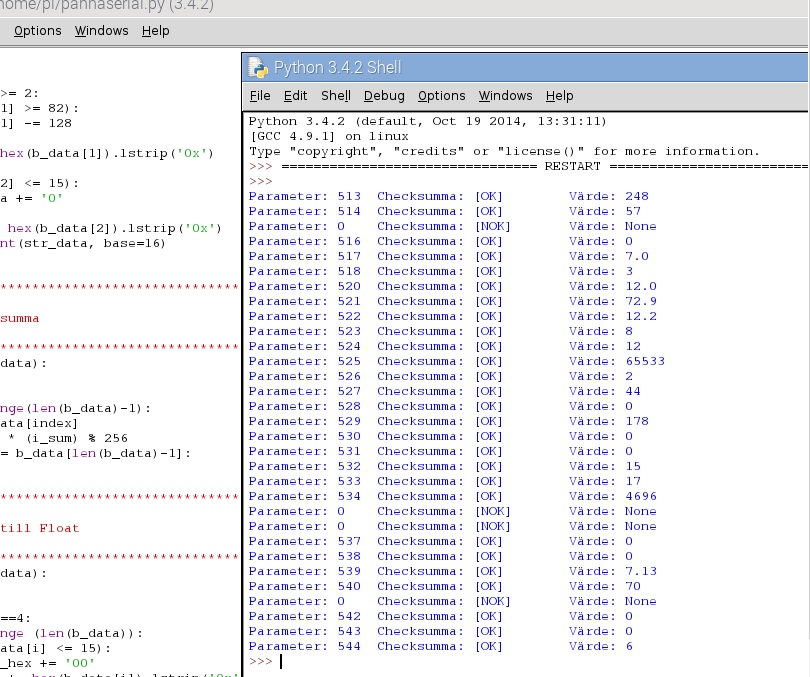This screenshot has height=677, width=810.
Task: Open Options menu in Python Shell window
Action: 442,96
